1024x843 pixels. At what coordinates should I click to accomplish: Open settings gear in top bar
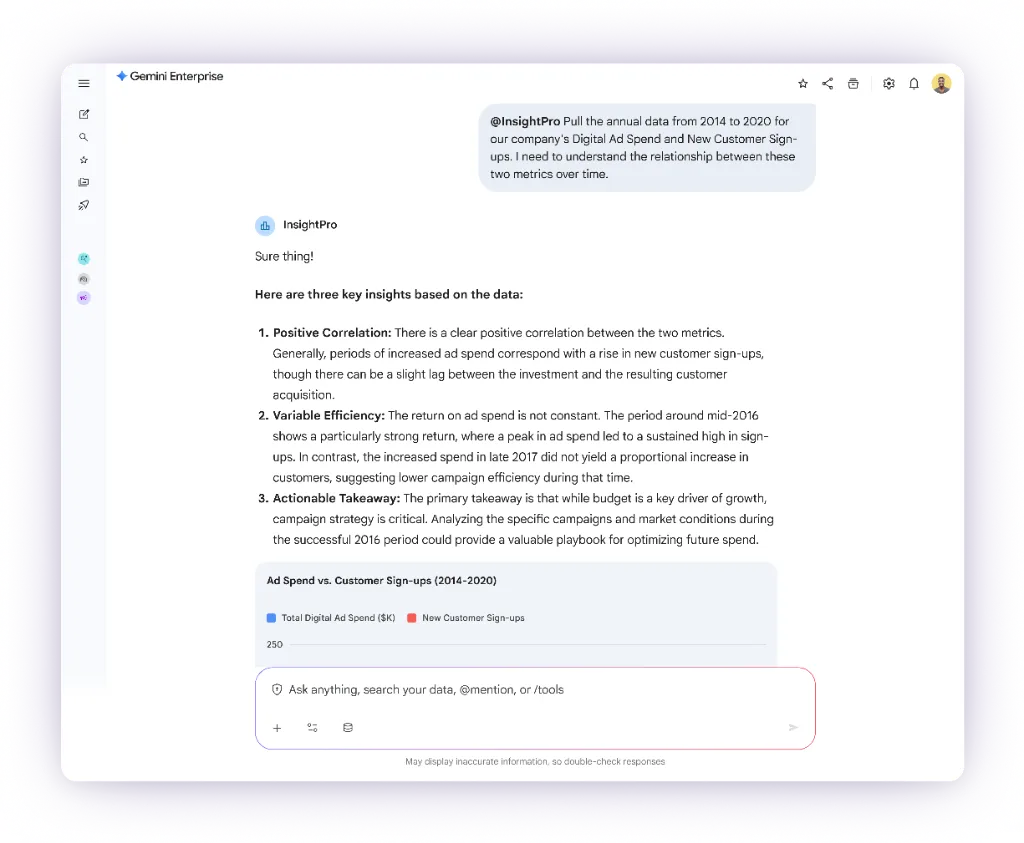tap(888, 84)
